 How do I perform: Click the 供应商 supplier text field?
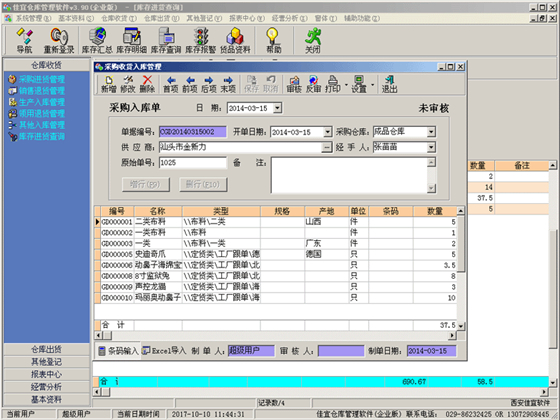point(240,147)
